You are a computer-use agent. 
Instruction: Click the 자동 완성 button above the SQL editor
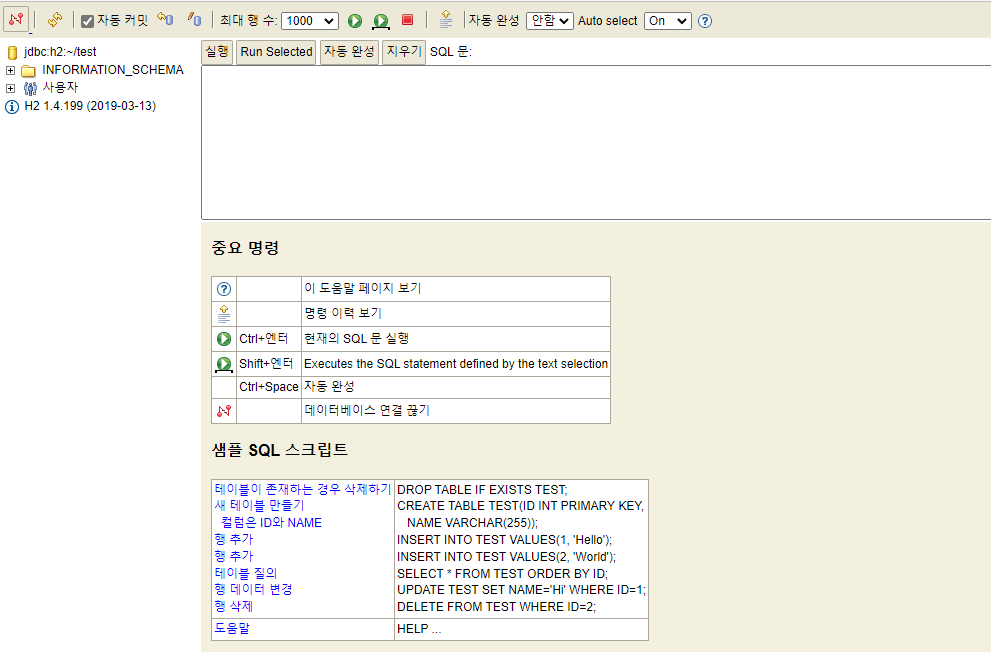(x=350, y=52)
